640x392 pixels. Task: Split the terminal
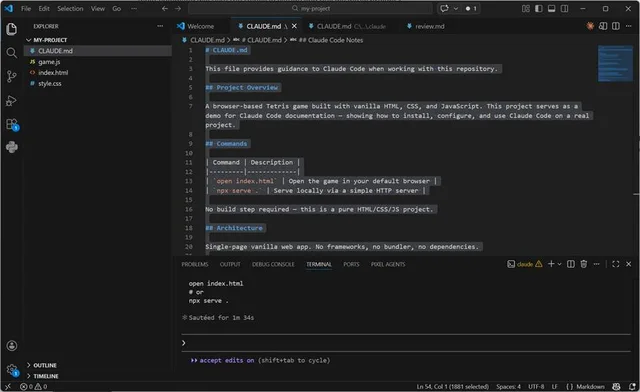pyautogui.click(x=571, y=264)
